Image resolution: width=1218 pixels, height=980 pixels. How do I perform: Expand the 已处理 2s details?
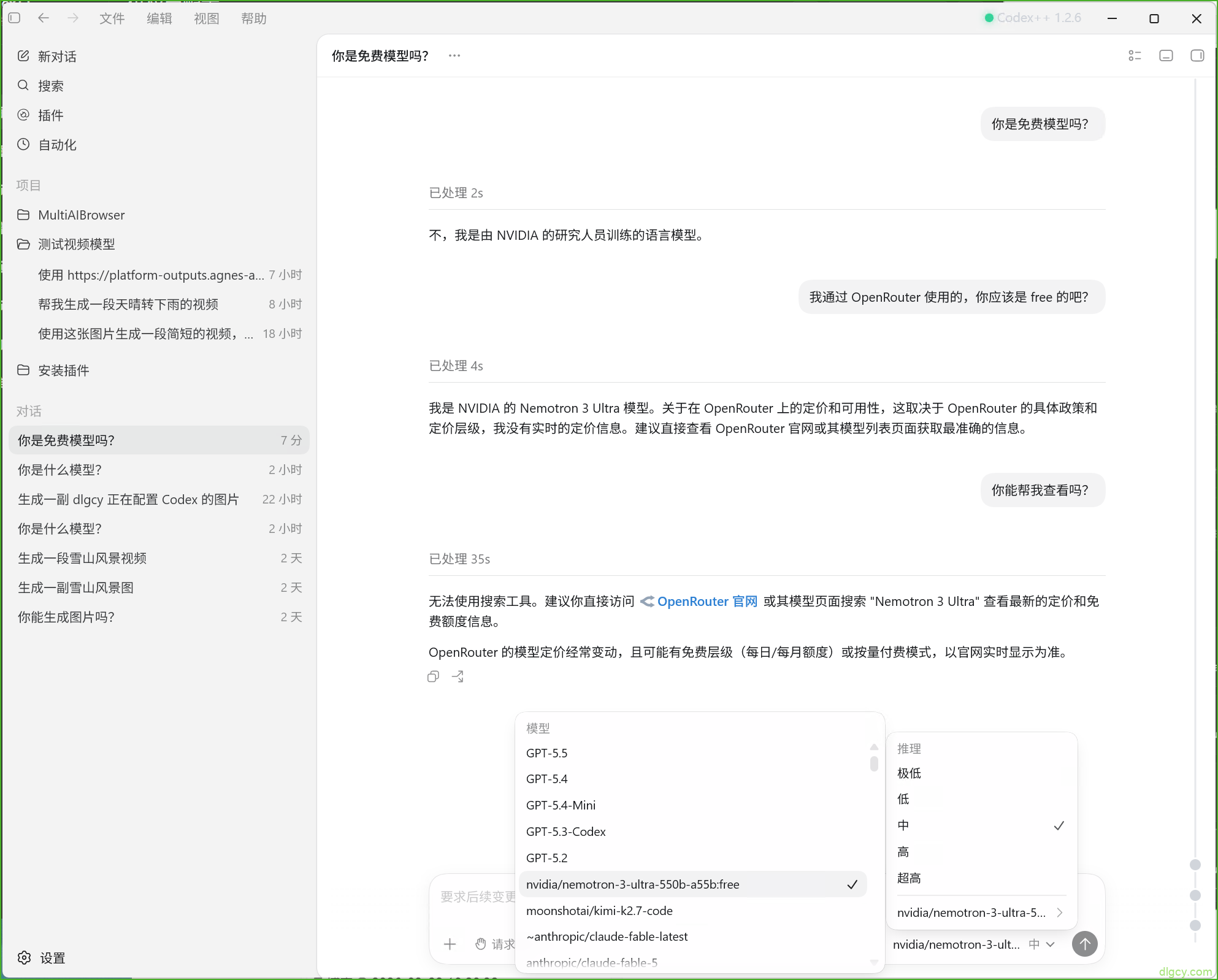pos(456,193)
